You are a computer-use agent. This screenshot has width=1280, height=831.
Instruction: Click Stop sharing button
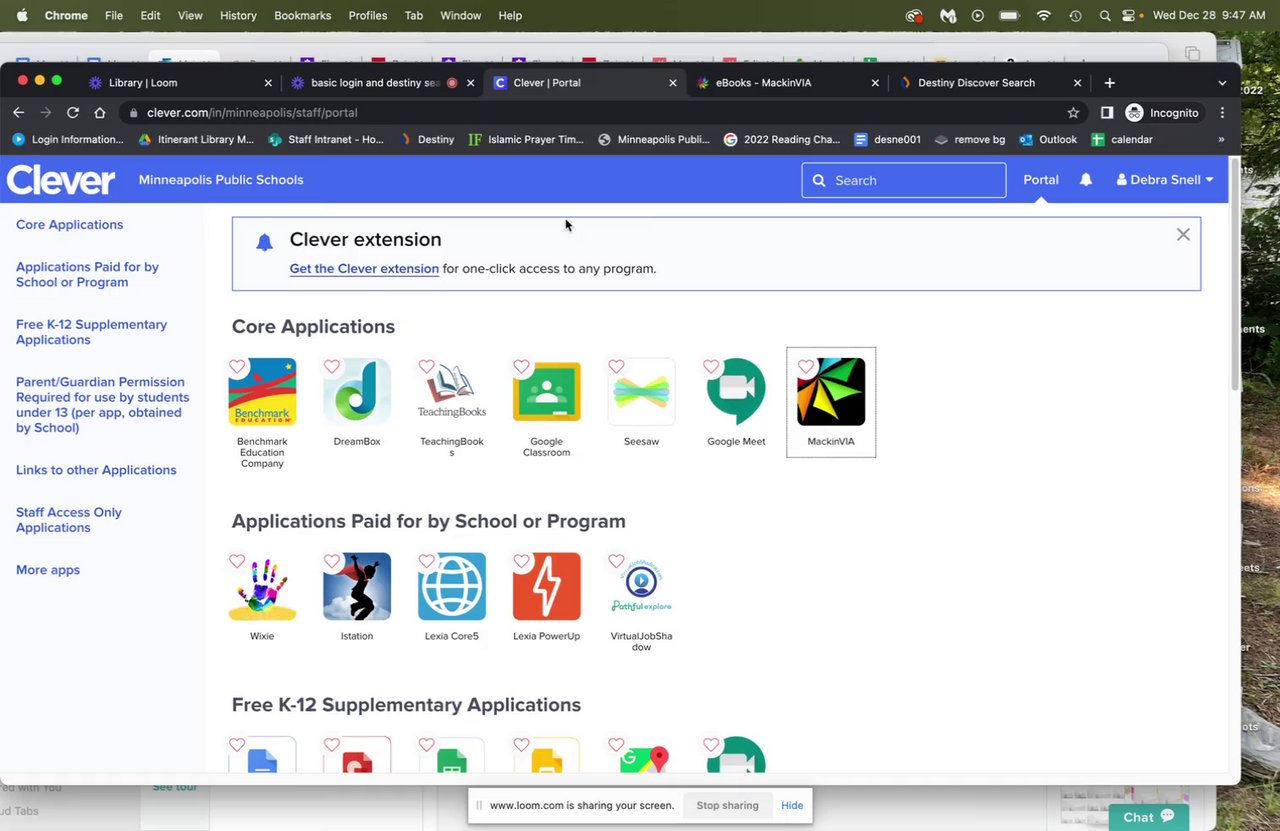(727, 806)
